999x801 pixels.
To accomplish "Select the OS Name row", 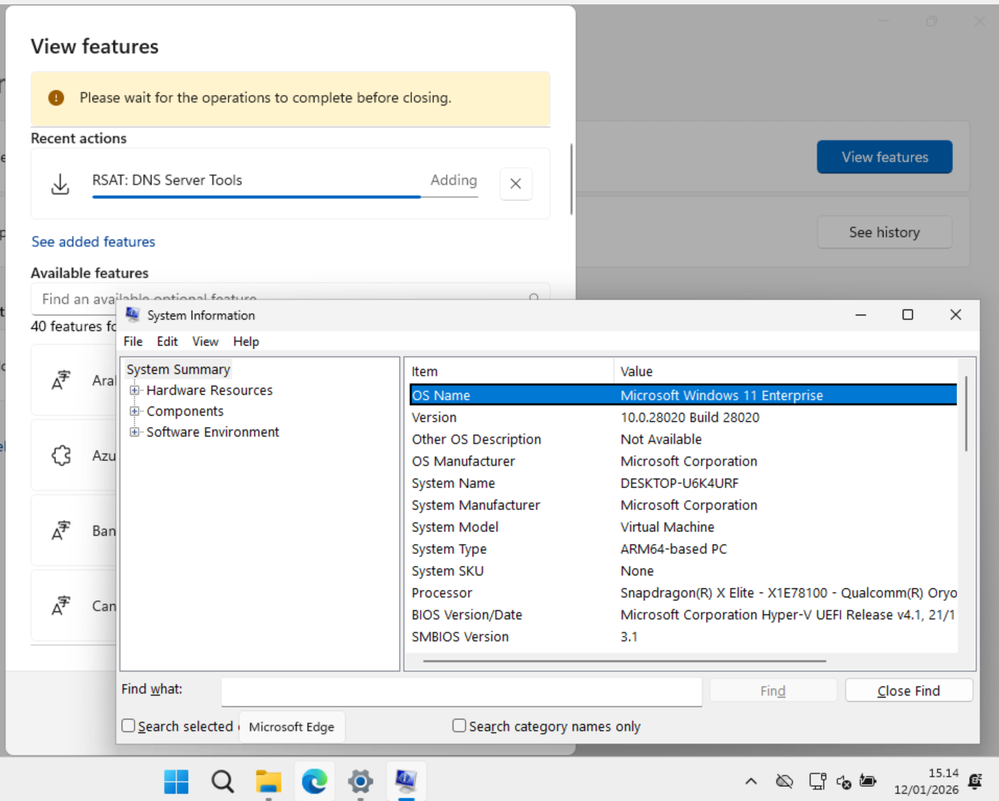I will [x=683, y=395].
